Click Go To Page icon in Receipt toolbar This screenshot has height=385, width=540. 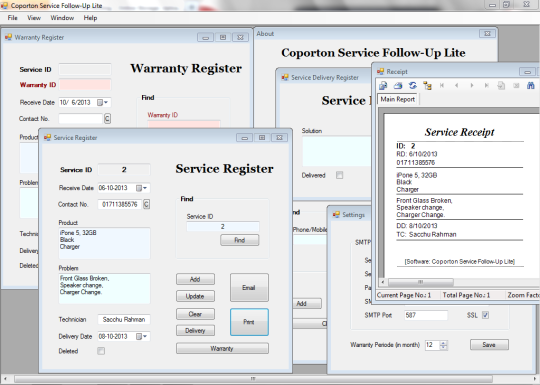pos(501,85)
